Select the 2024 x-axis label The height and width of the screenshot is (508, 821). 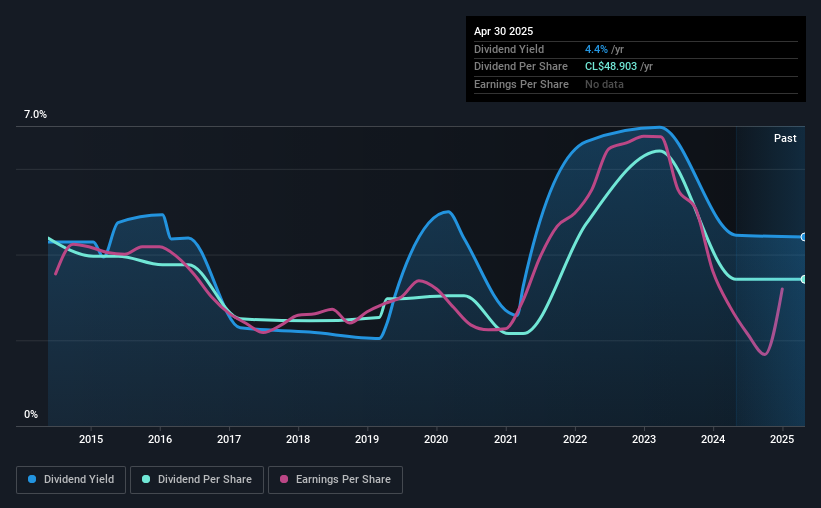(x=713, y=439)
